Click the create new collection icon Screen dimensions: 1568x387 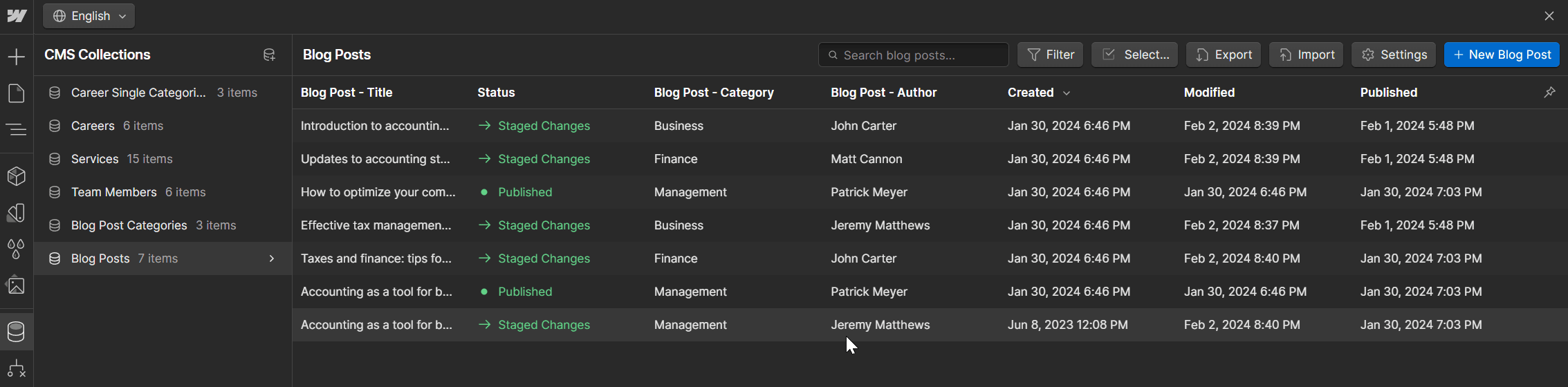[x=269, y=55]
